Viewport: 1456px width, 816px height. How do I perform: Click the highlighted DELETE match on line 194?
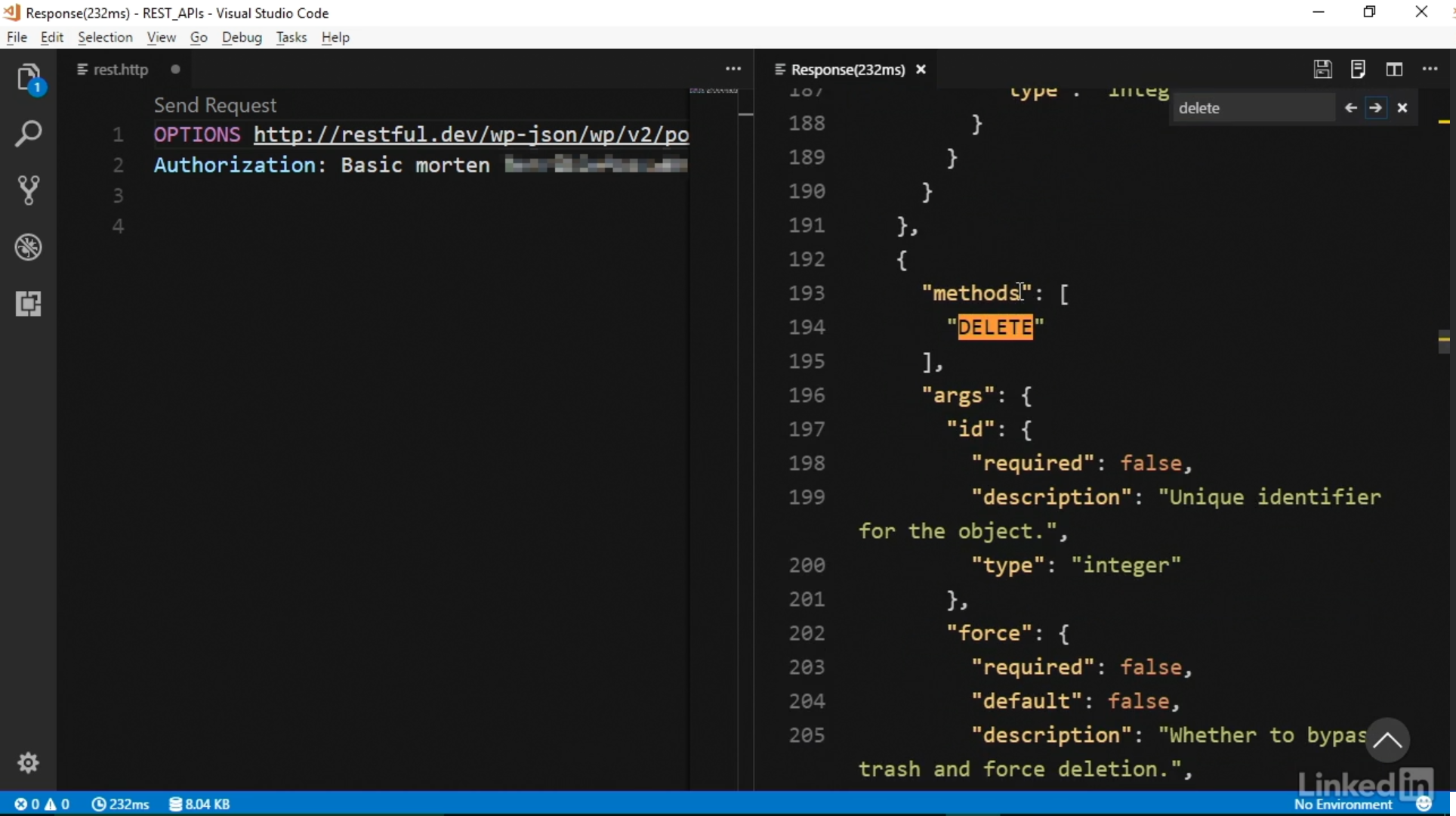pyautogui.click(x=995, y=327)
